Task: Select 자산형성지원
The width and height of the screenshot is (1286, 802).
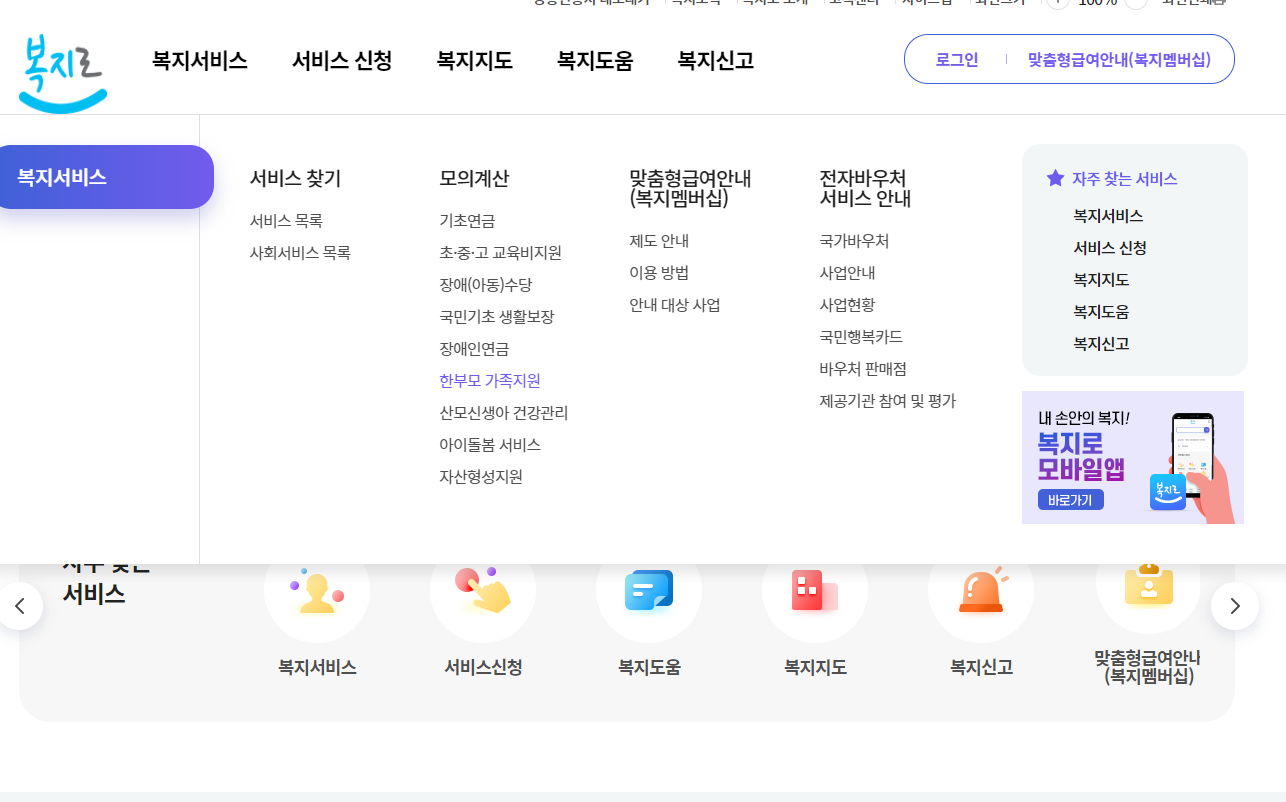Action: (481, 476)
